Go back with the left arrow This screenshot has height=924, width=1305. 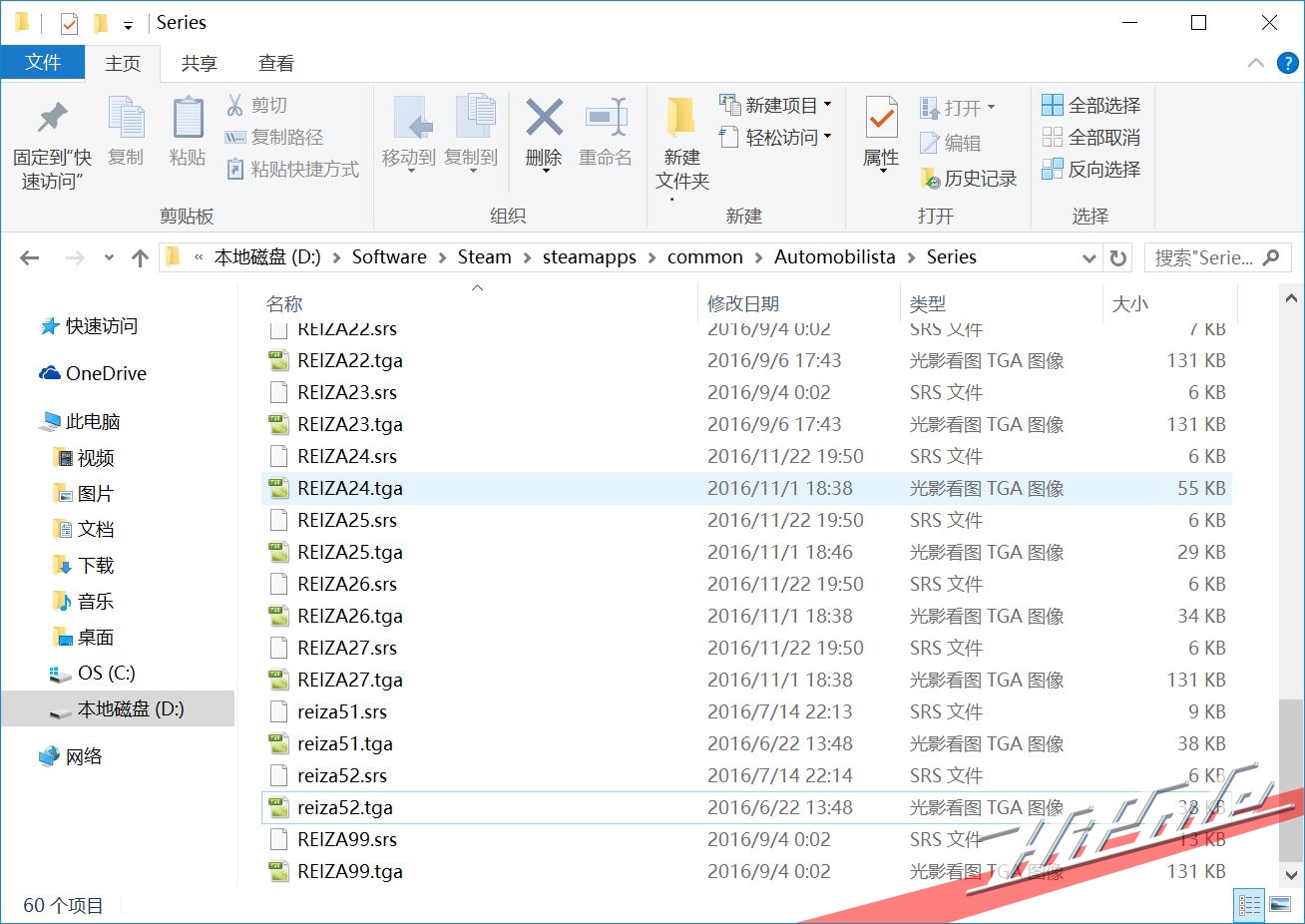point(30,257)
